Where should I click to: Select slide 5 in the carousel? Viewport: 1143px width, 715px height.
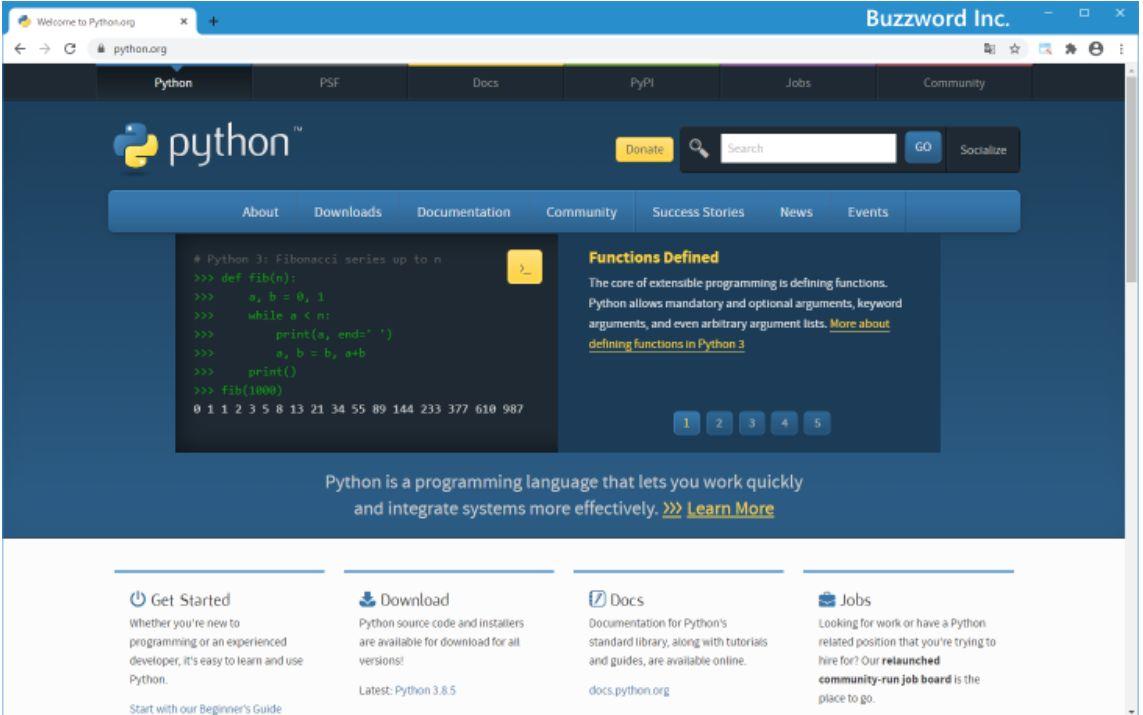point(817,423)
